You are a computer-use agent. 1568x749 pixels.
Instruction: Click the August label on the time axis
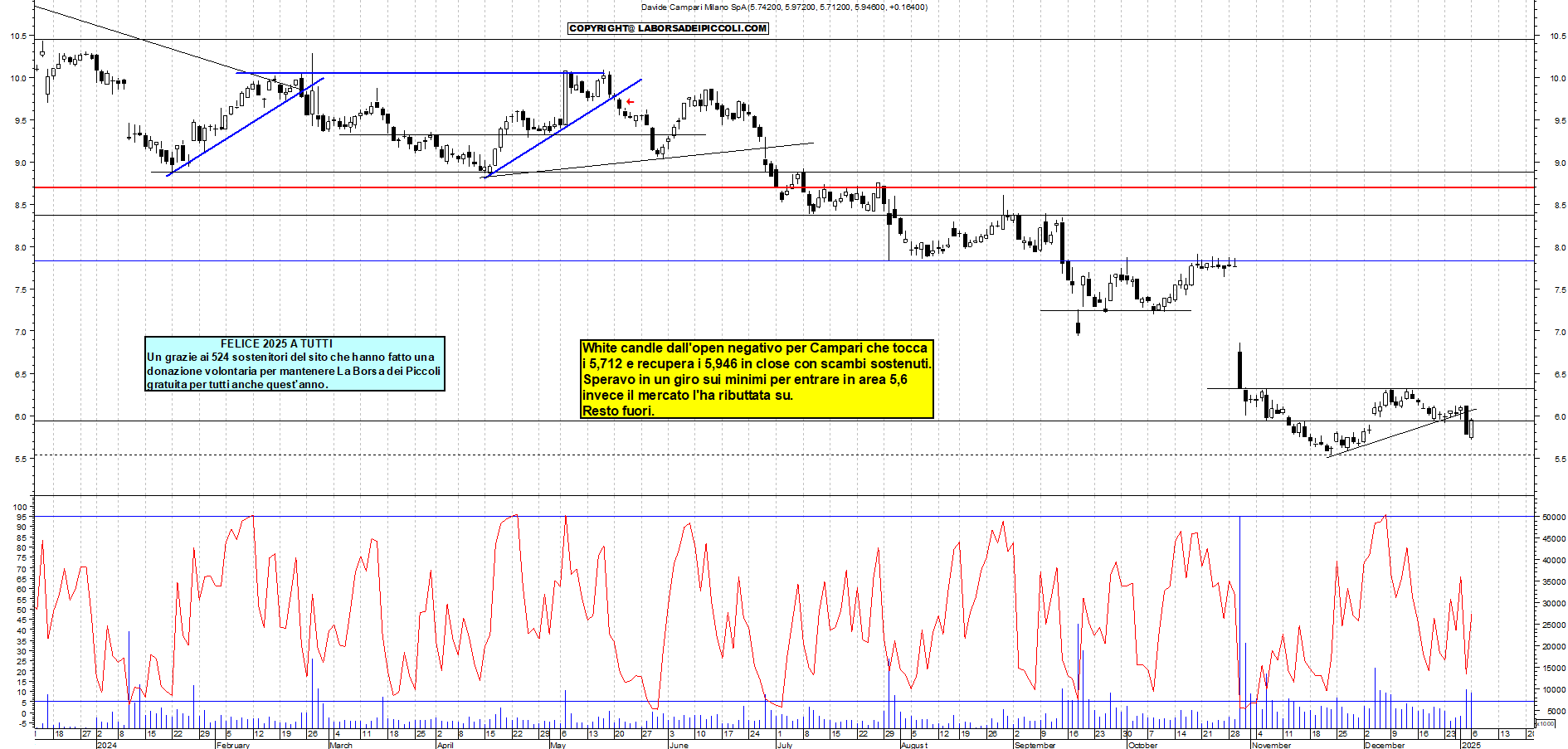point(913,745)
